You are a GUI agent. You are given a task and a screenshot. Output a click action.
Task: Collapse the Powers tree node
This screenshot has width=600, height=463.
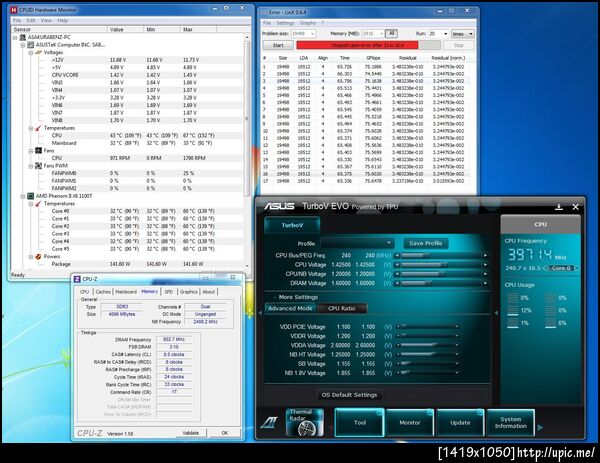point(31,257)
